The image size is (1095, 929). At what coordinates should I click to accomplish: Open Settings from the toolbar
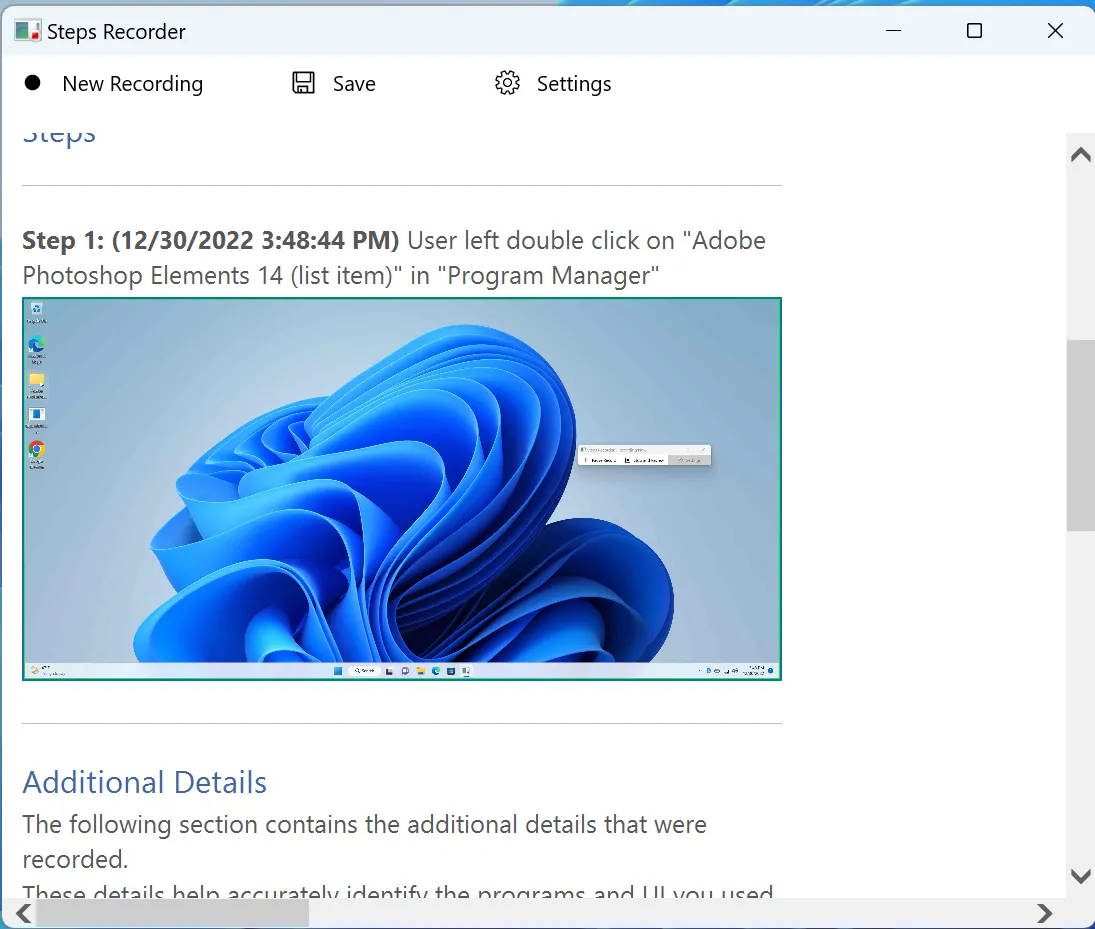573,83
